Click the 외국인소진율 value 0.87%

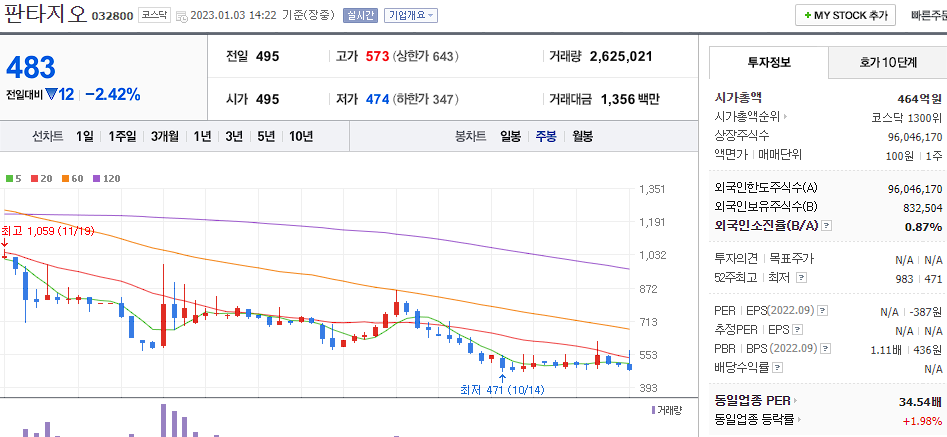pos(923,226)
